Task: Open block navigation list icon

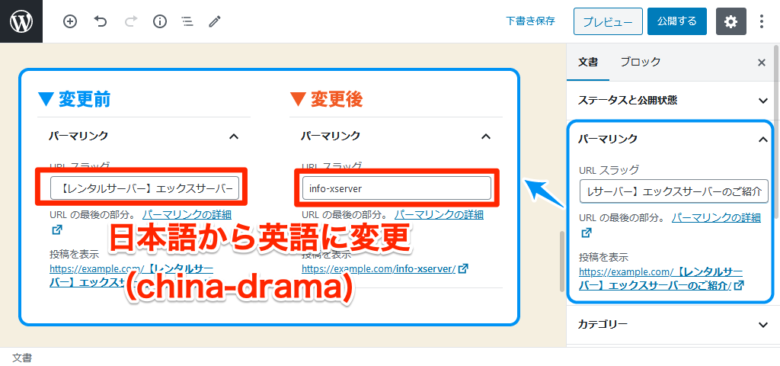Action: pos(187,21)
